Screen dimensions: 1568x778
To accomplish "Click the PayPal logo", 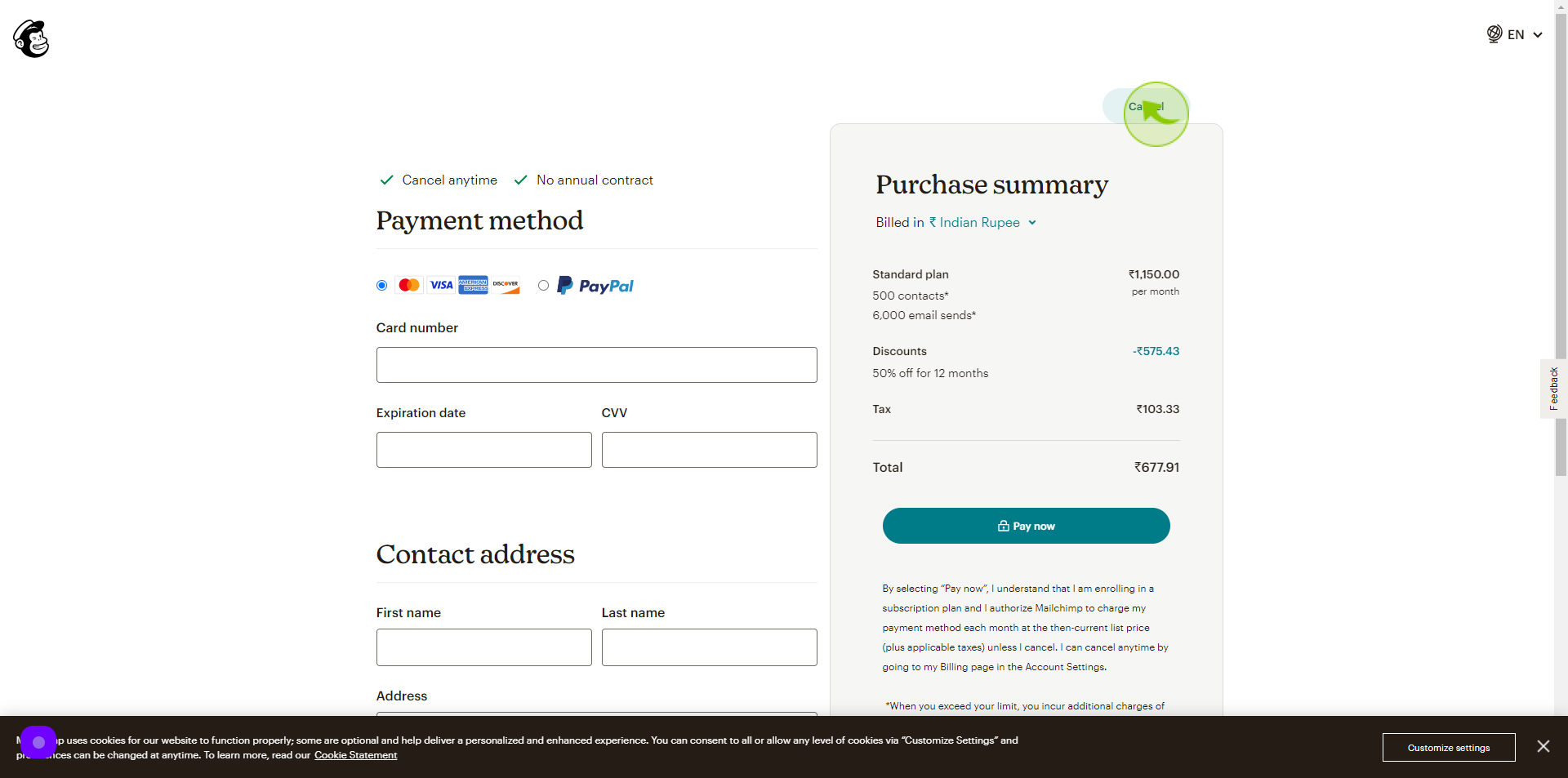I will [595, 286].
